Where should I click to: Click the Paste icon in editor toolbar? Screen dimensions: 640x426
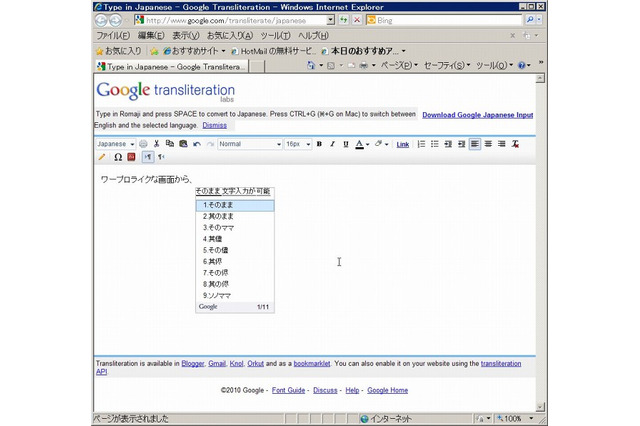pyautogui.click(x=183, y=144)
